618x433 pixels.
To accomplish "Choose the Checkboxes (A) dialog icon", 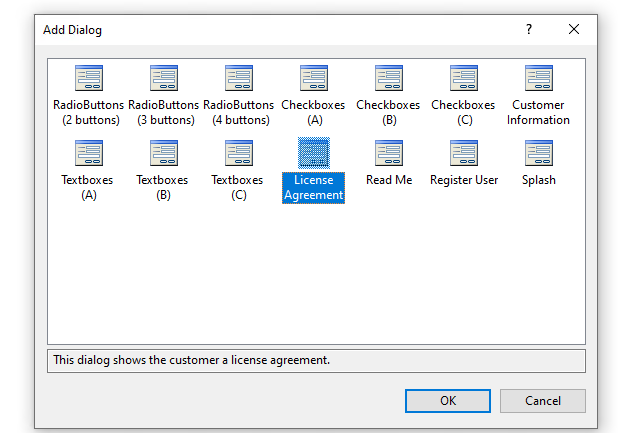I will coord(313,78).
